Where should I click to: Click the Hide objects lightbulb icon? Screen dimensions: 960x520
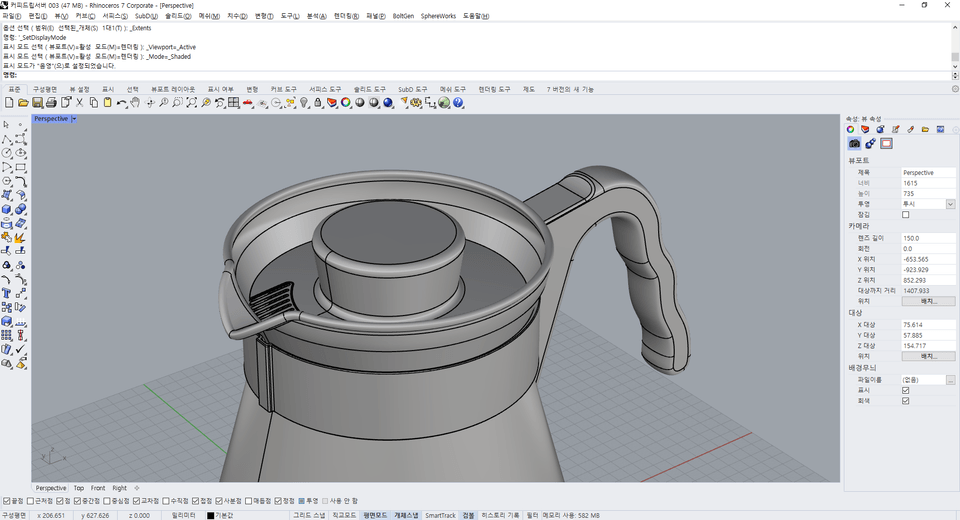[x=303, y=103]
